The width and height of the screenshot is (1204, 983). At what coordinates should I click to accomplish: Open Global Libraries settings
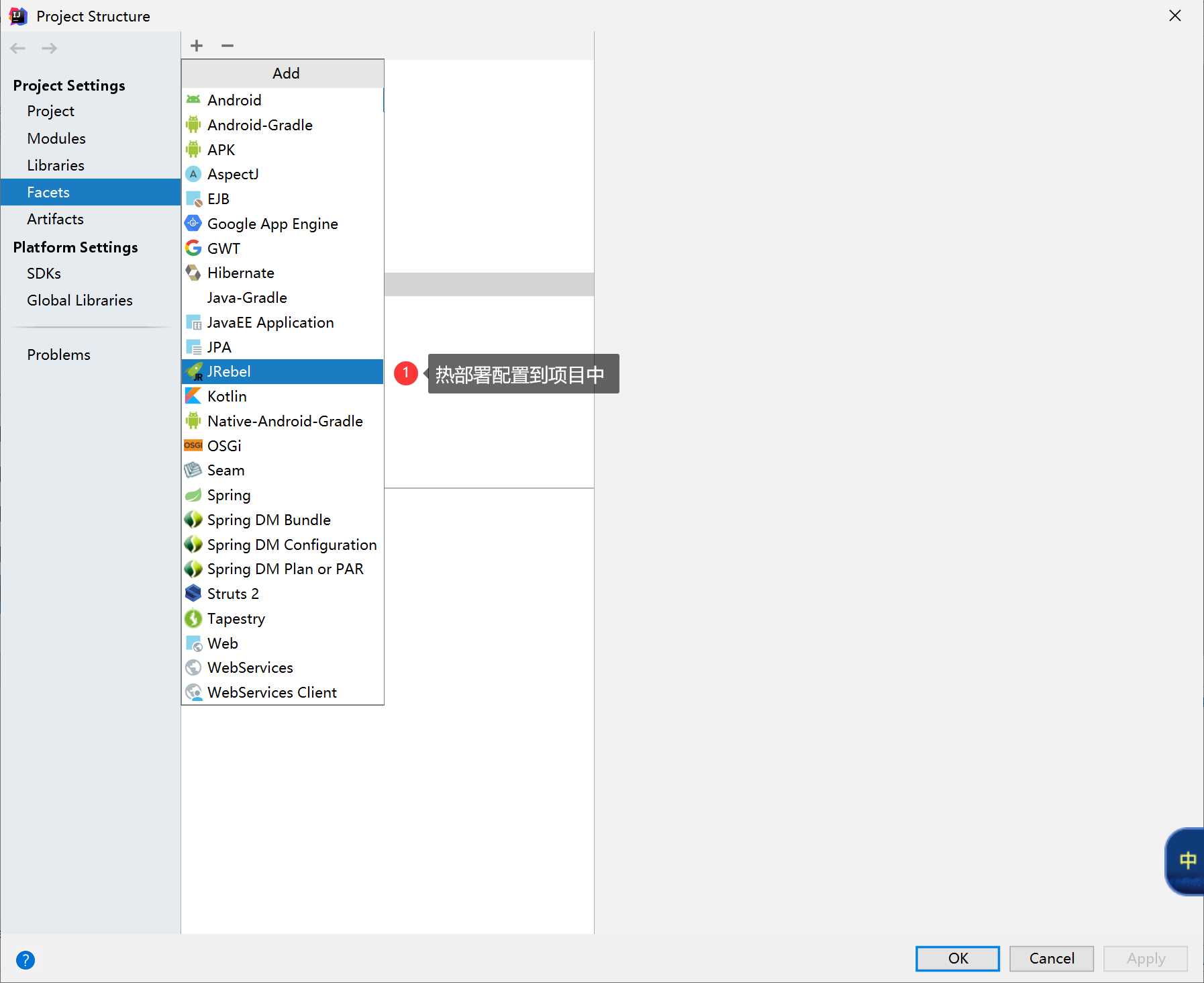tap(91, 300)
